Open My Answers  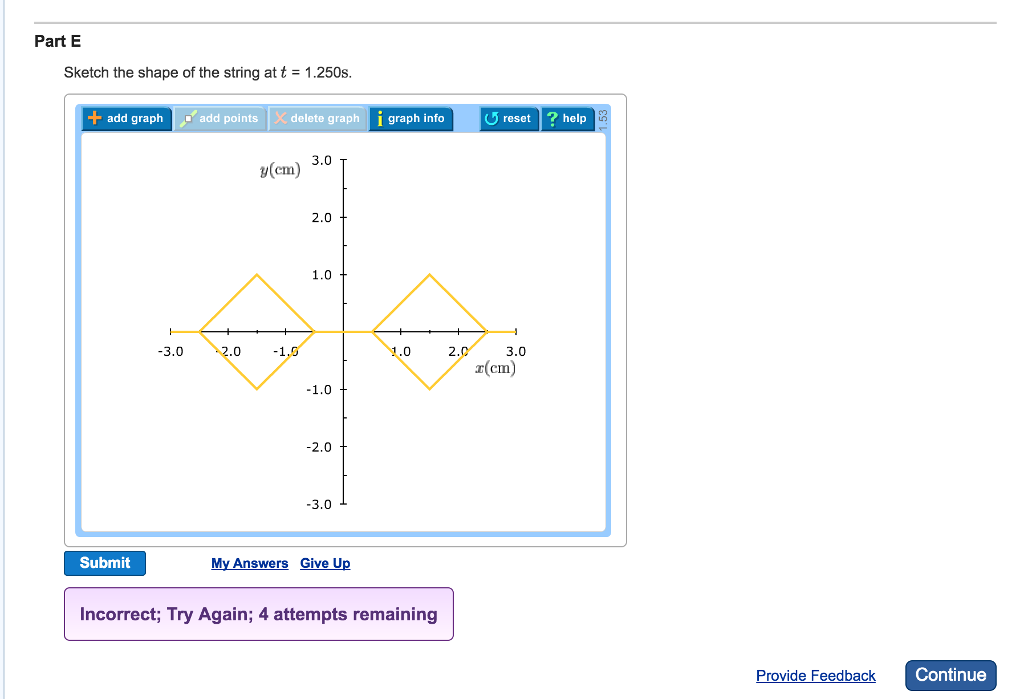tap(249, 563)
